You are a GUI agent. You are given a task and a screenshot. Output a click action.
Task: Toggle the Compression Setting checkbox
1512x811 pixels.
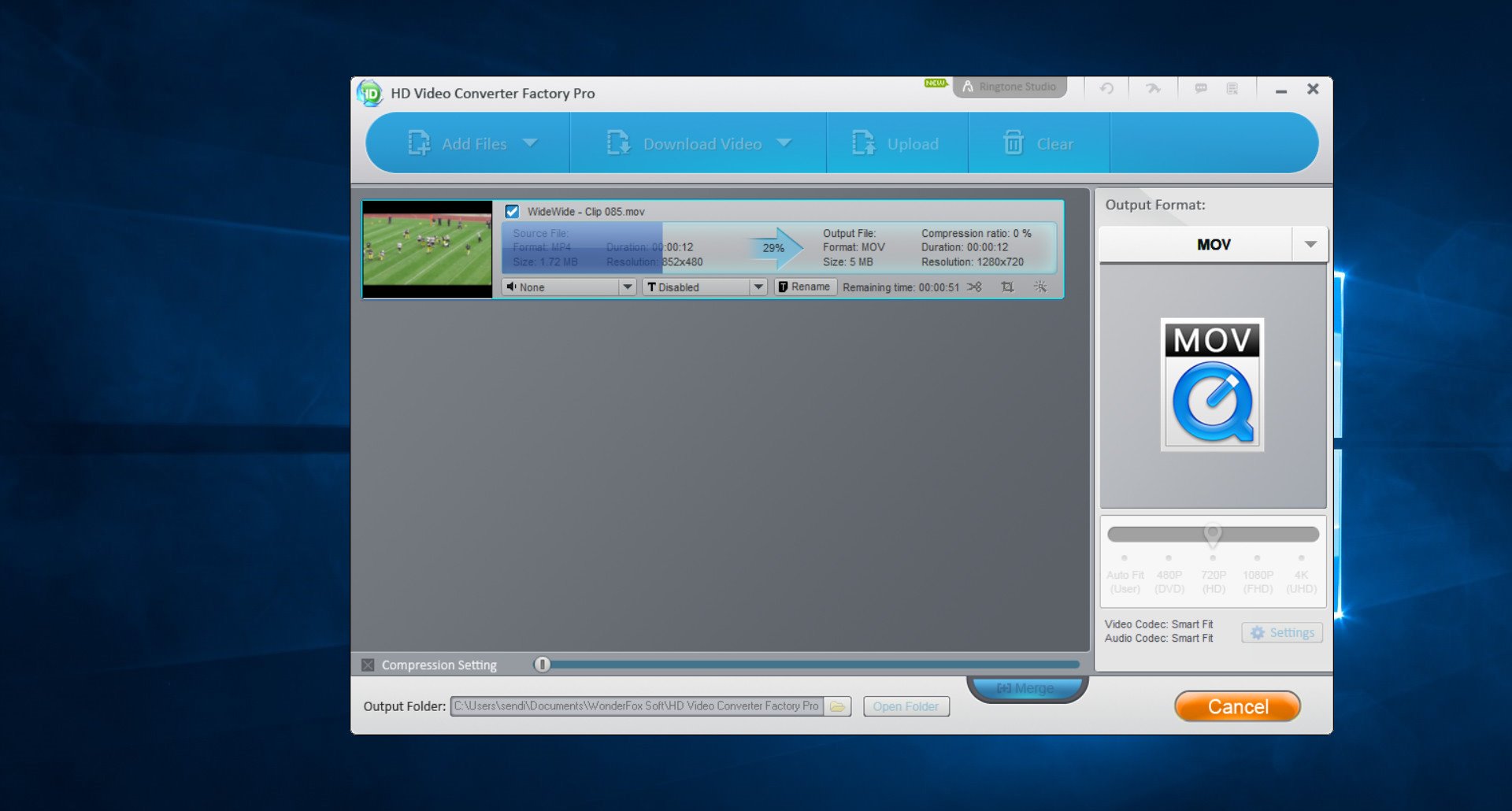(368, 665)
